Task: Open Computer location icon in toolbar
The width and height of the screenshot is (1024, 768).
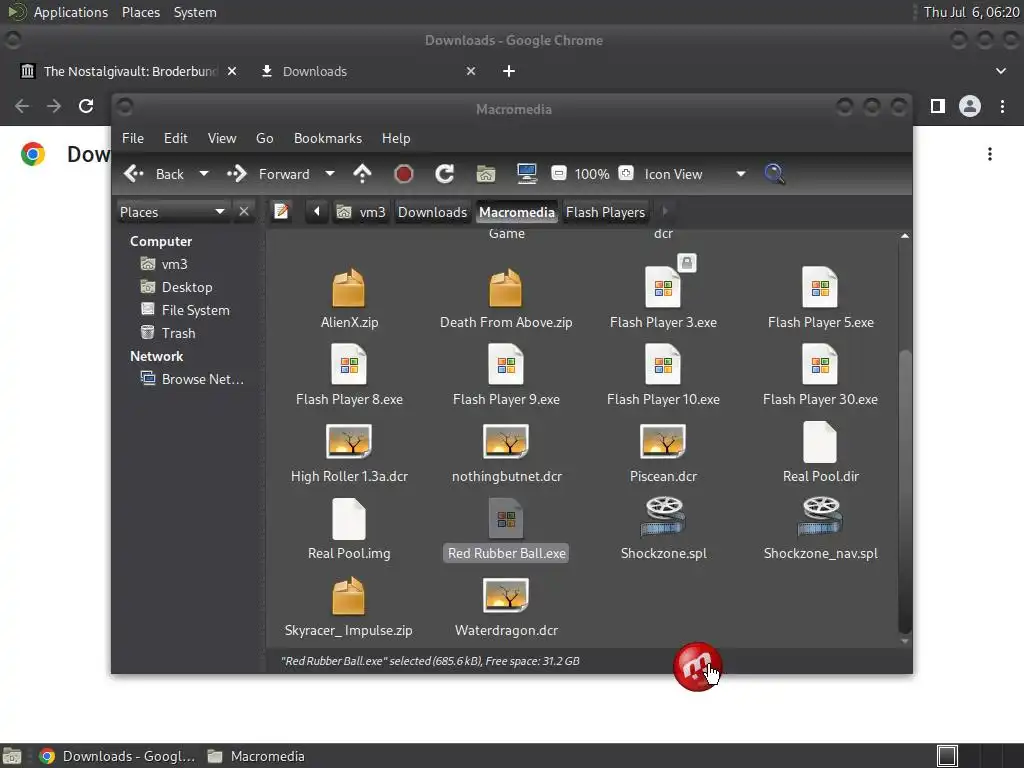Action: (x=526, y=174)
